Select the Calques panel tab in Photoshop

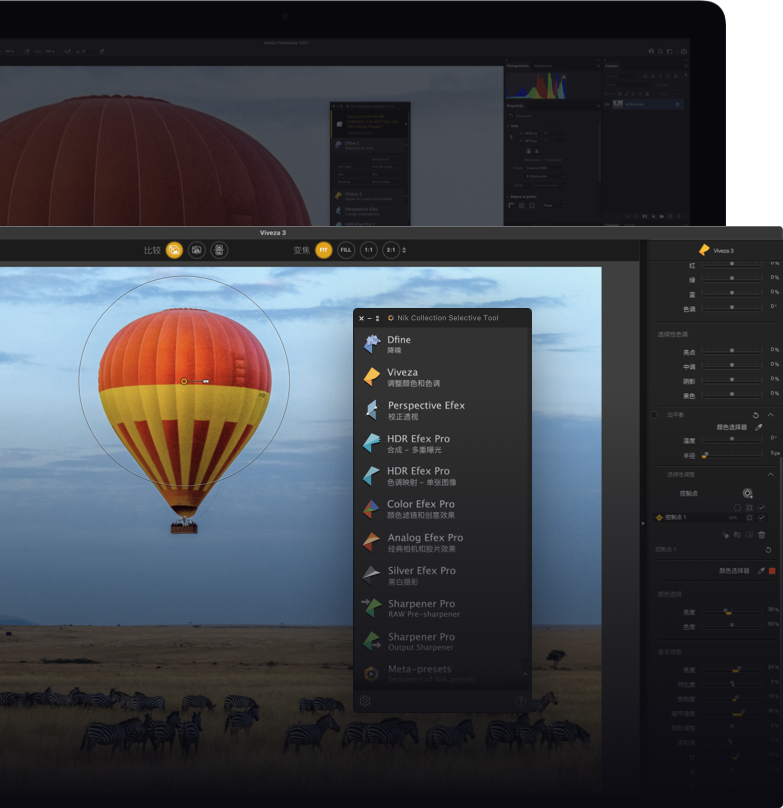point(611,66)
